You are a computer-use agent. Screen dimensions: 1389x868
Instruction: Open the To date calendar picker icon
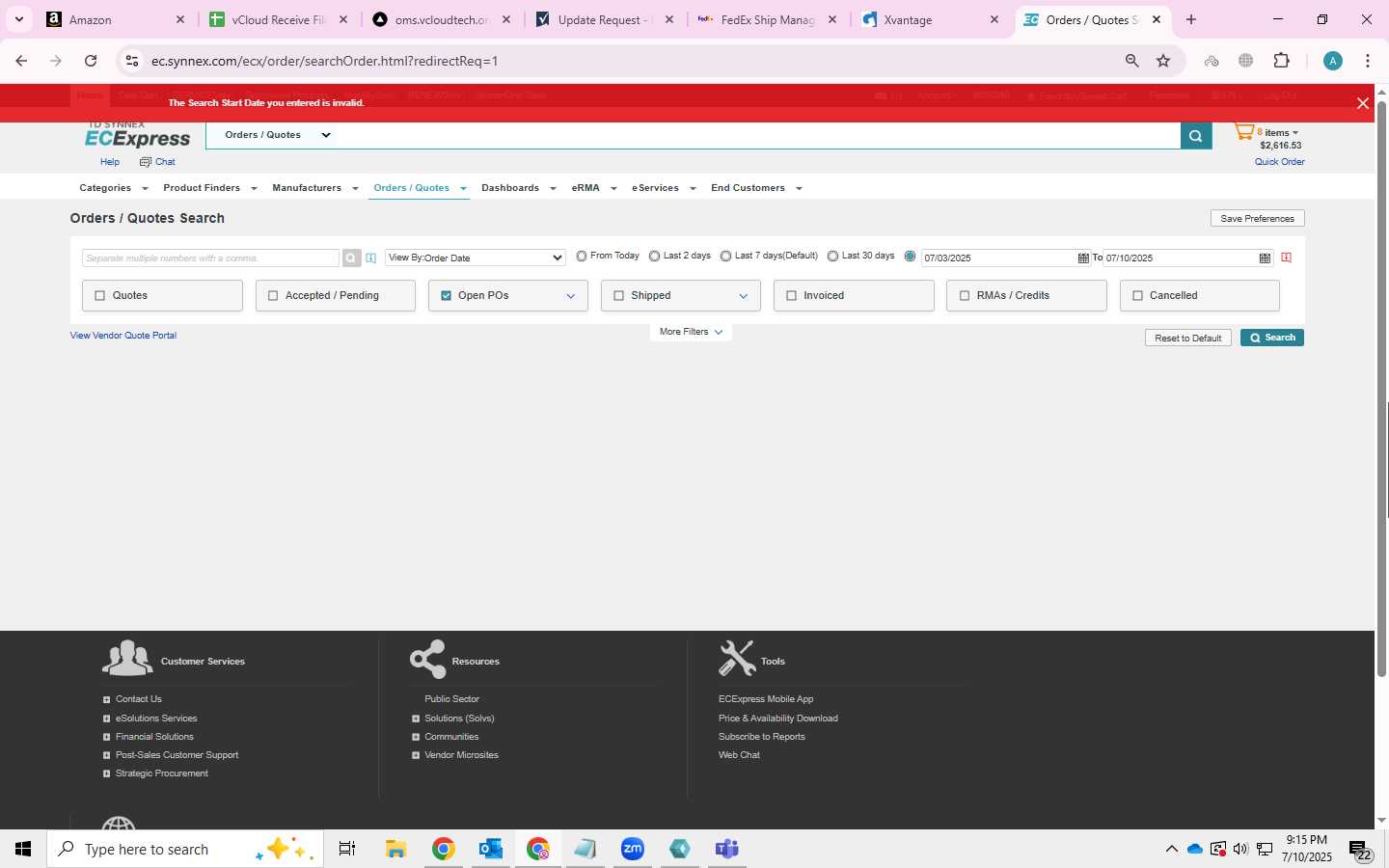[x=1265, y=258]
